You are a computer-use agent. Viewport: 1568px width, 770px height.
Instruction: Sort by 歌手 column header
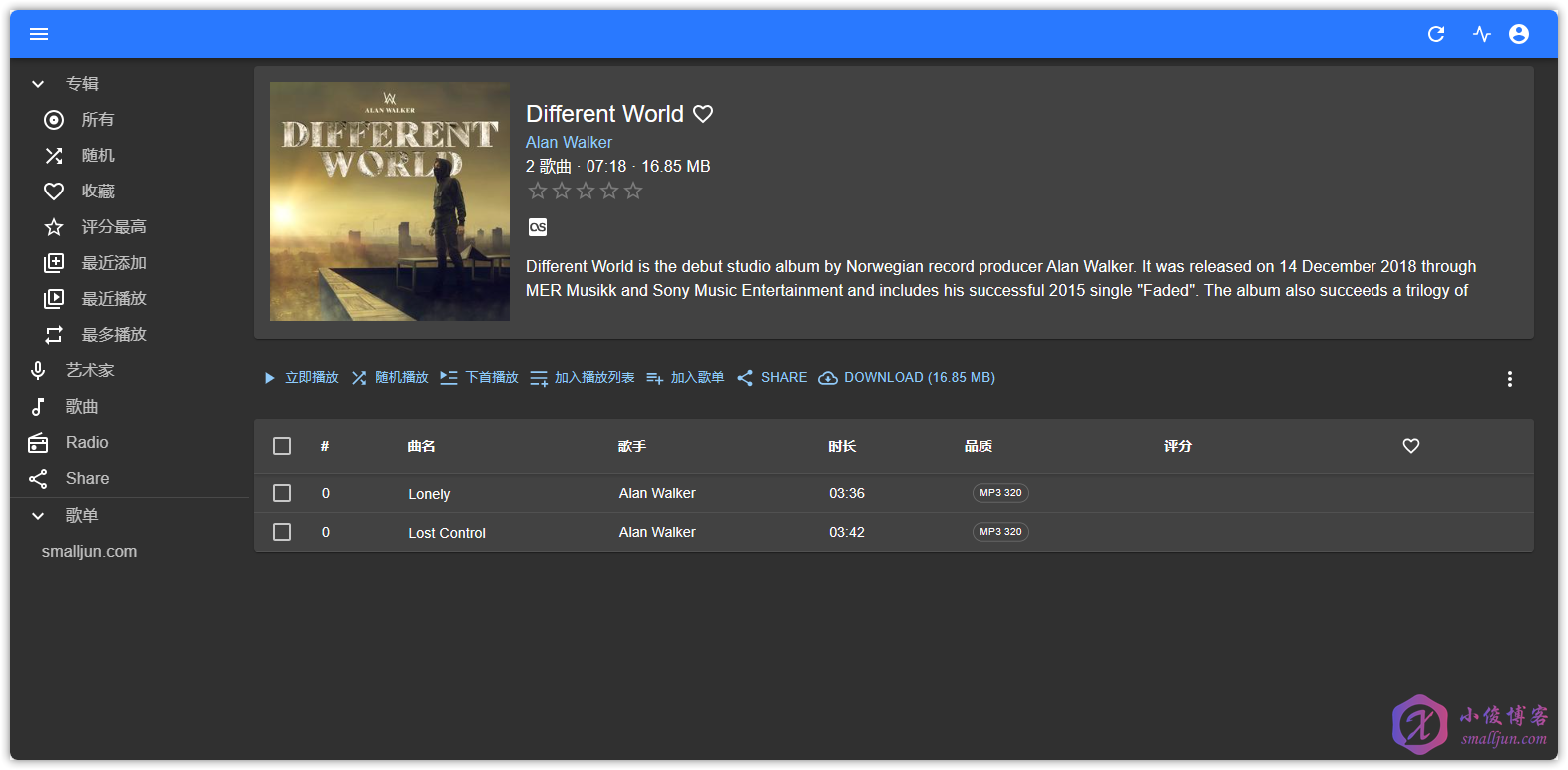632,446
